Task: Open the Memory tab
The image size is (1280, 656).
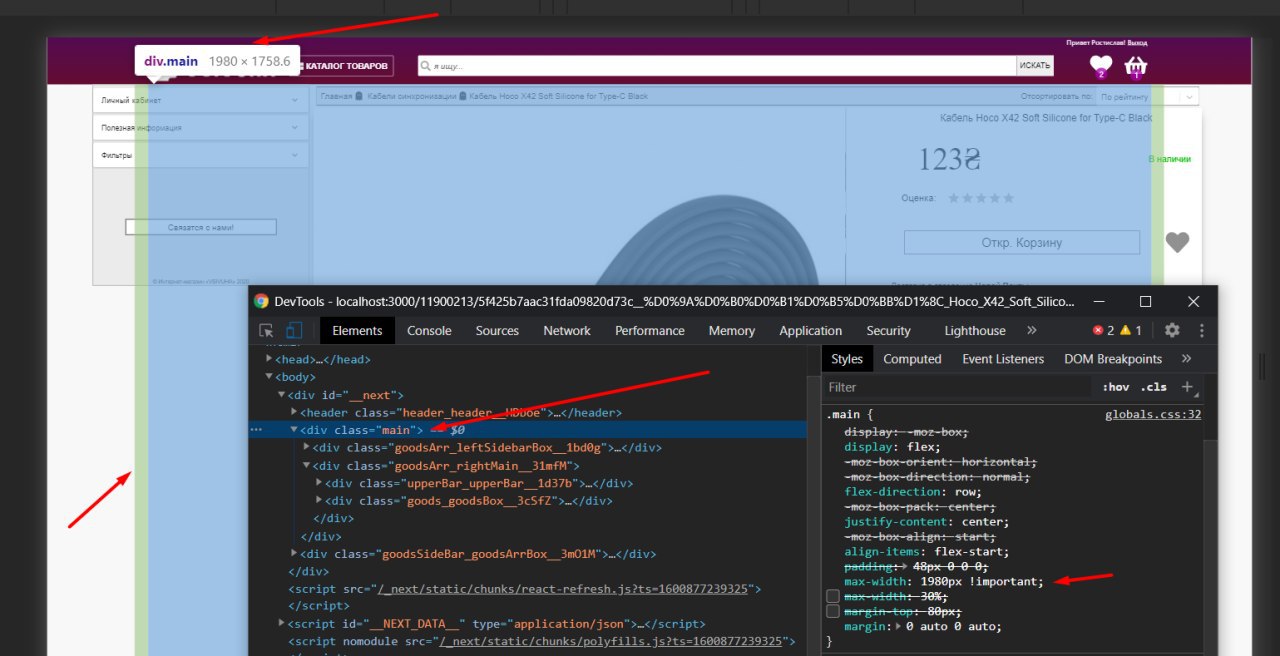Action: coord(732,331)
